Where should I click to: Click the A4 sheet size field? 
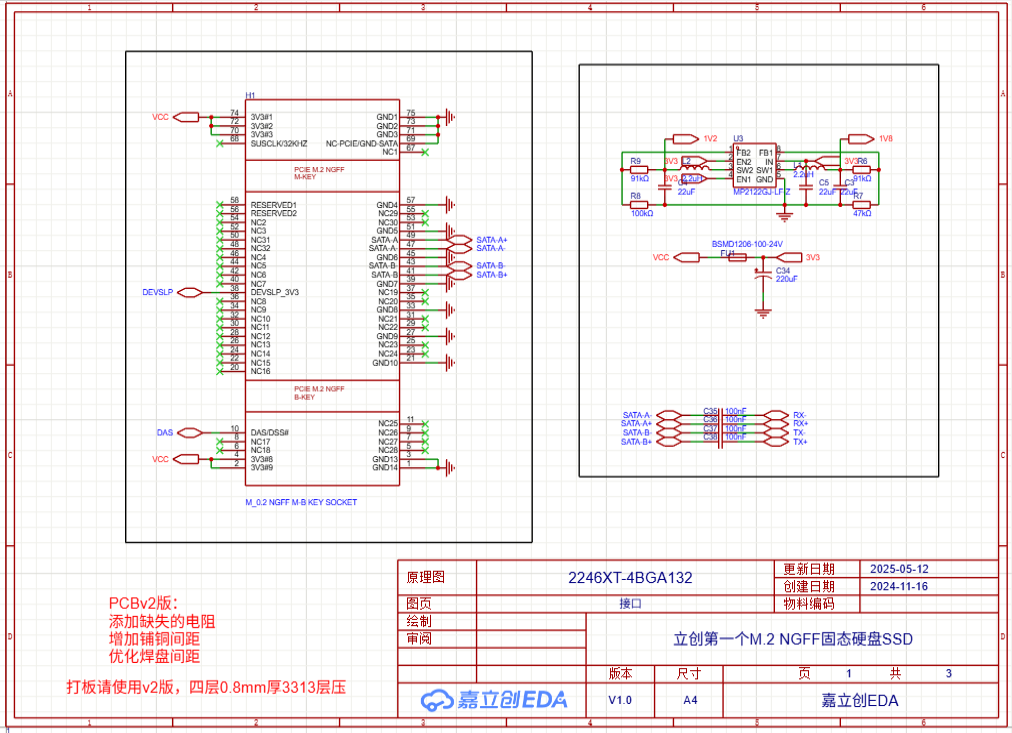point(690,700)
